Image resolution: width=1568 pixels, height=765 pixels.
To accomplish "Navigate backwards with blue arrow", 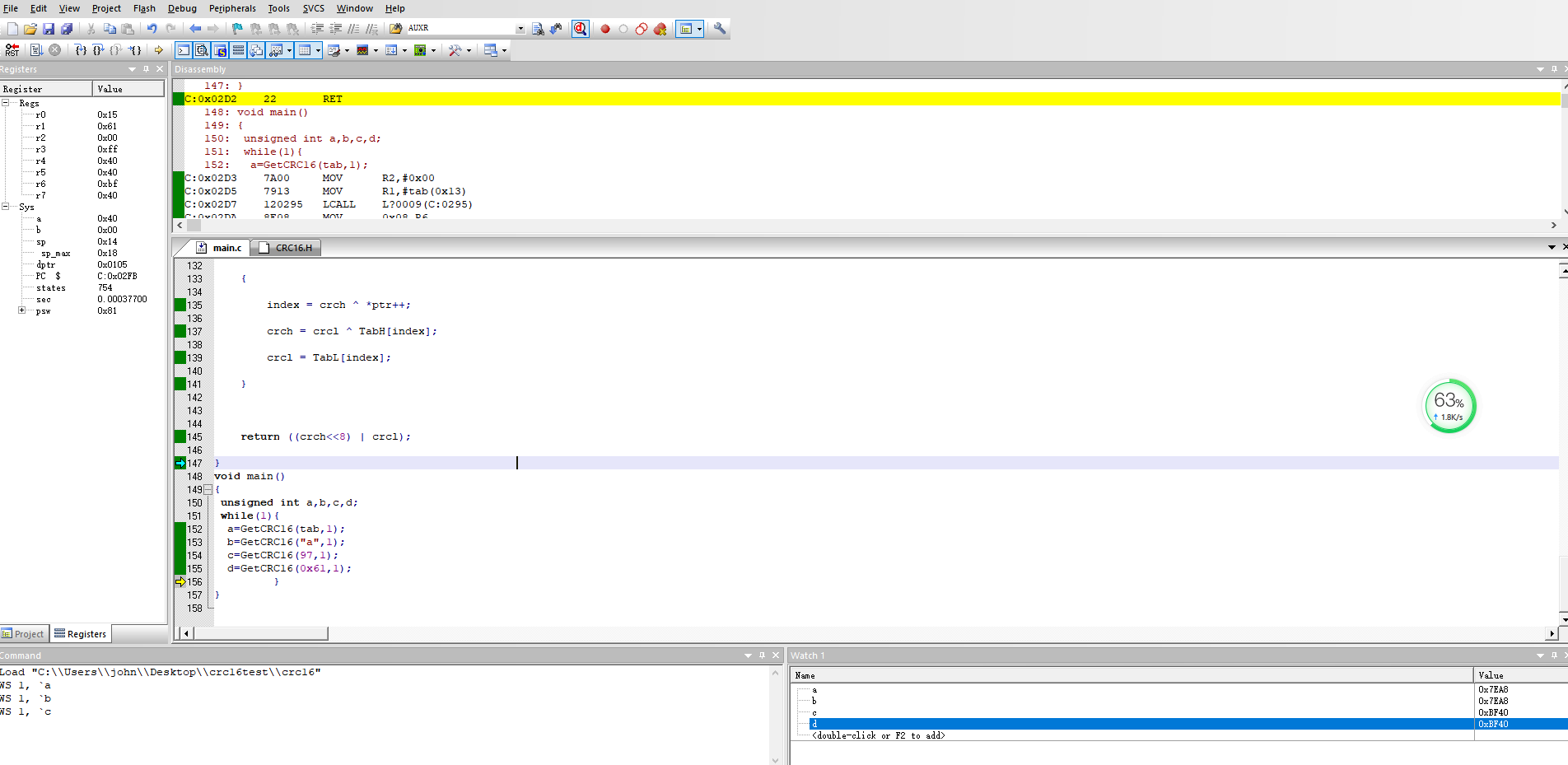I will pyautogui.click(x=195, y=29).
